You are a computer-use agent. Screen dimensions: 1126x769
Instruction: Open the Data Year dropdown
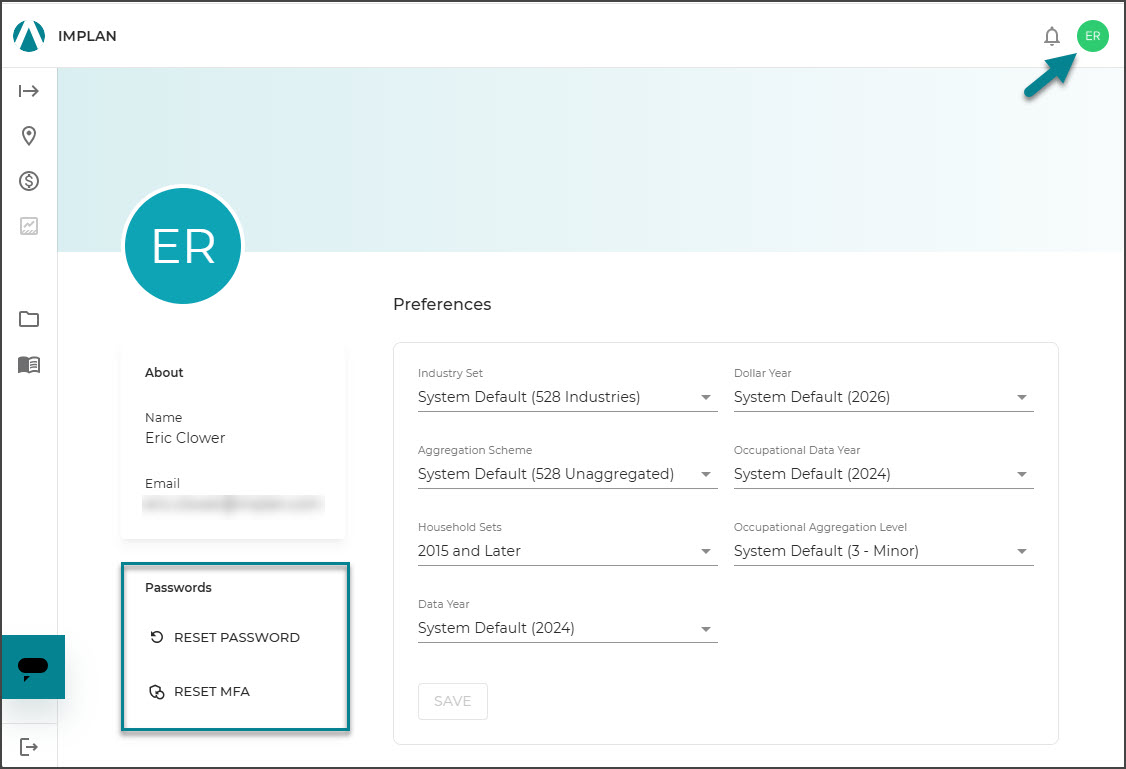[567, 628]
